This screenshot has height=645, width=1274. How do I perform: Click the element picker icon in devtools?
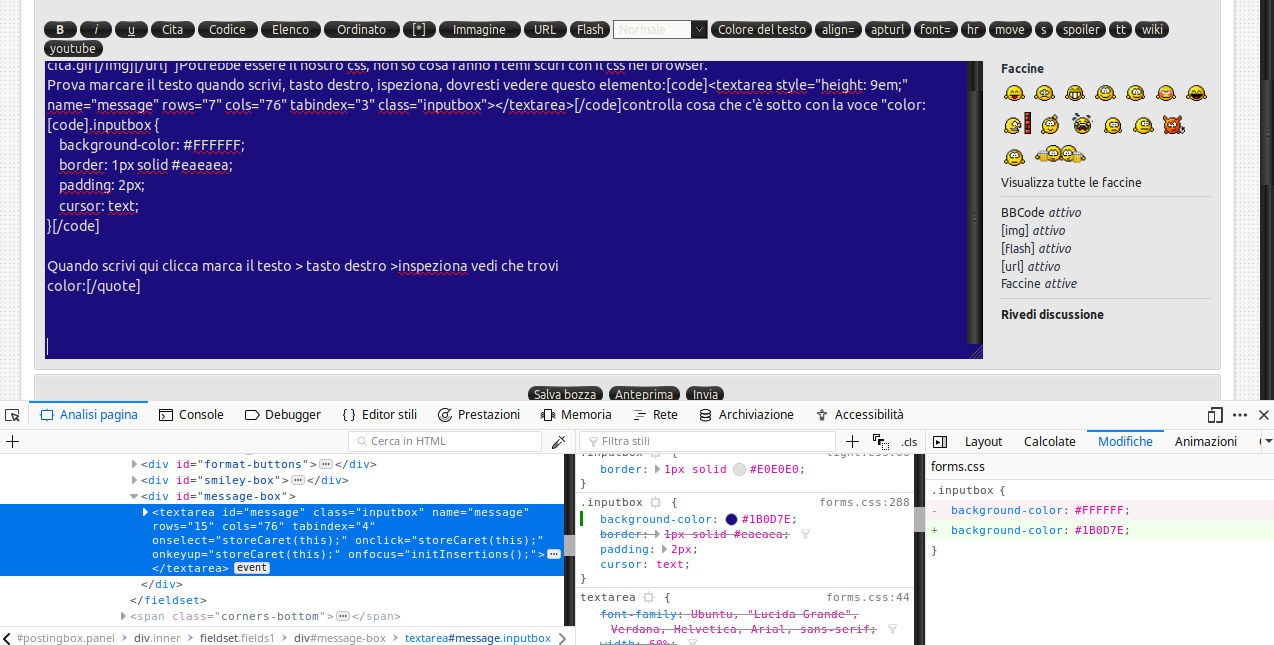[12, 415]
